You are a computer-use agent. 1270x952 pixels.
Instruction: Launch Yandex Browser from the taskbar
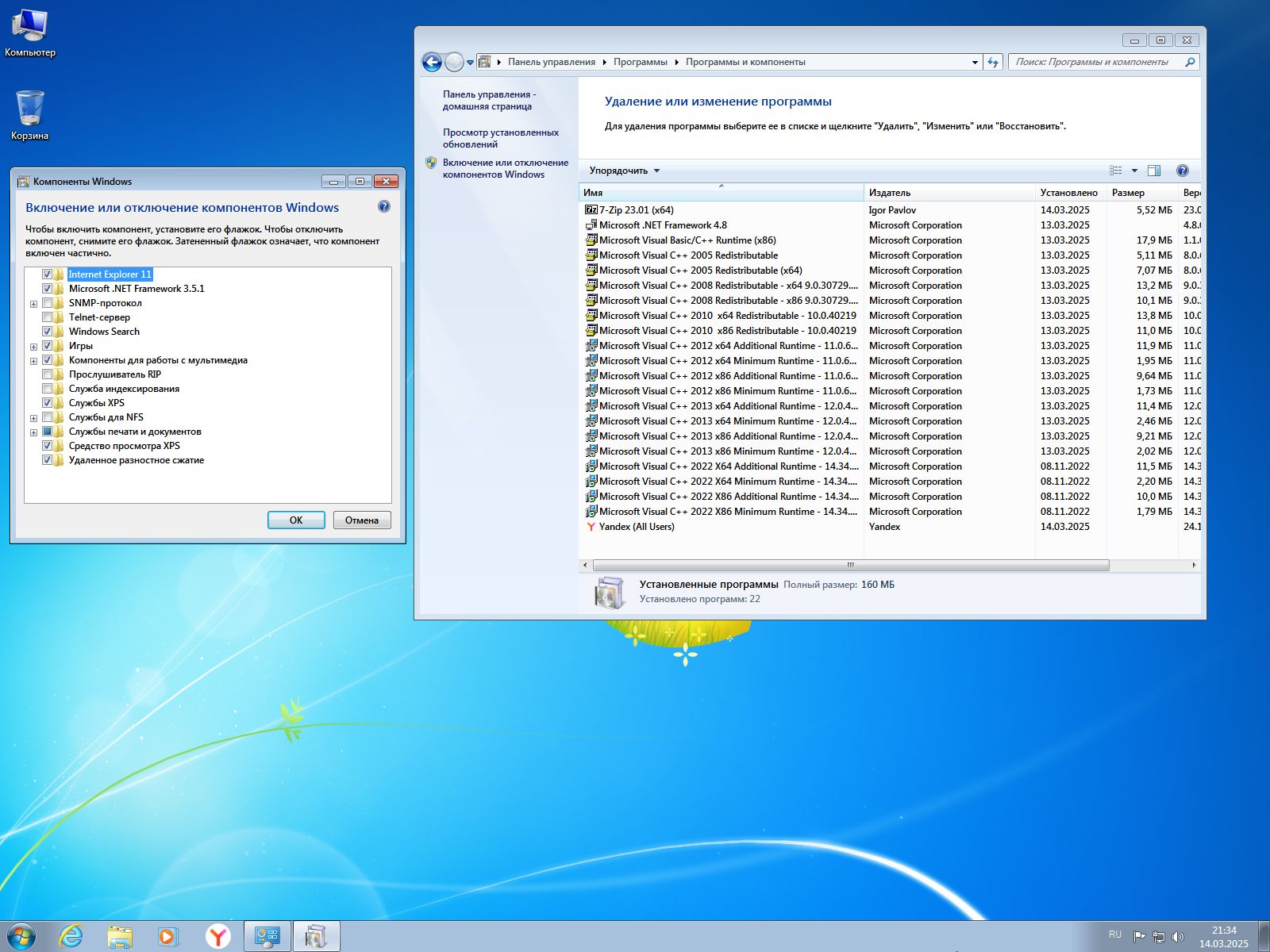pos(217,936)
